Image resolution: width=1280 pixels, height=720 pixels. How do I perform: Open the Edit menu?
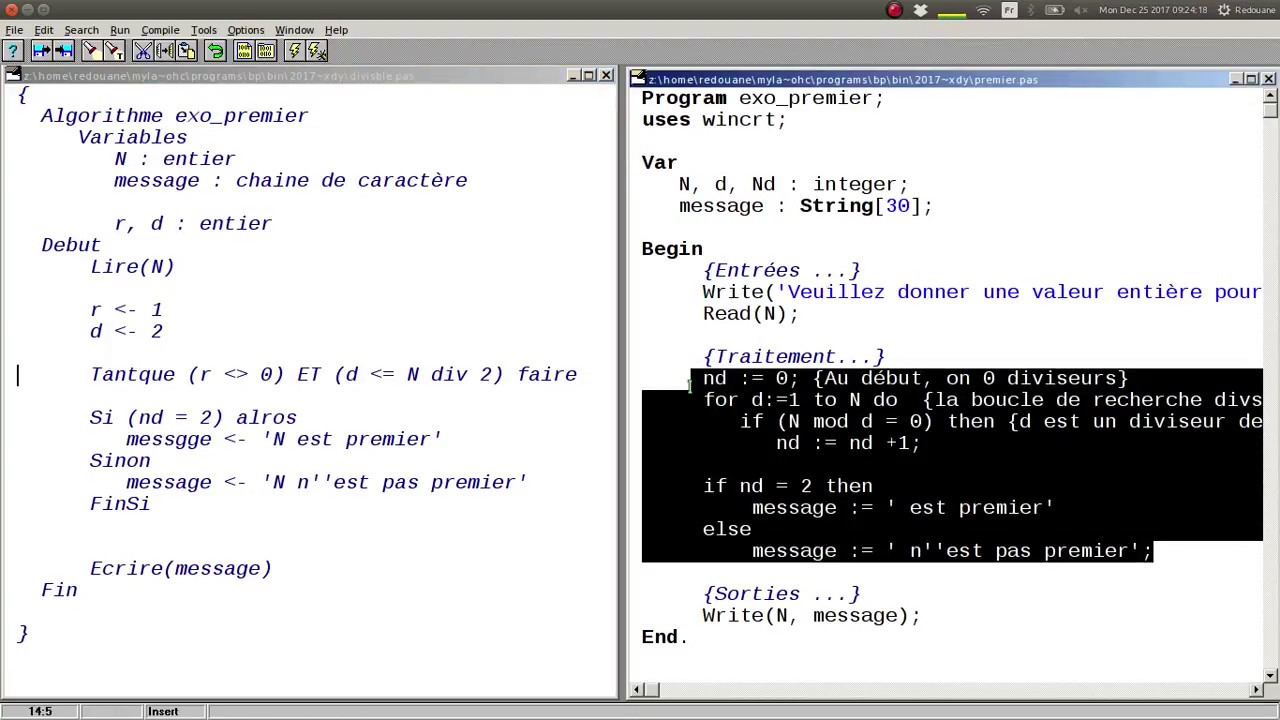point(44,30)
